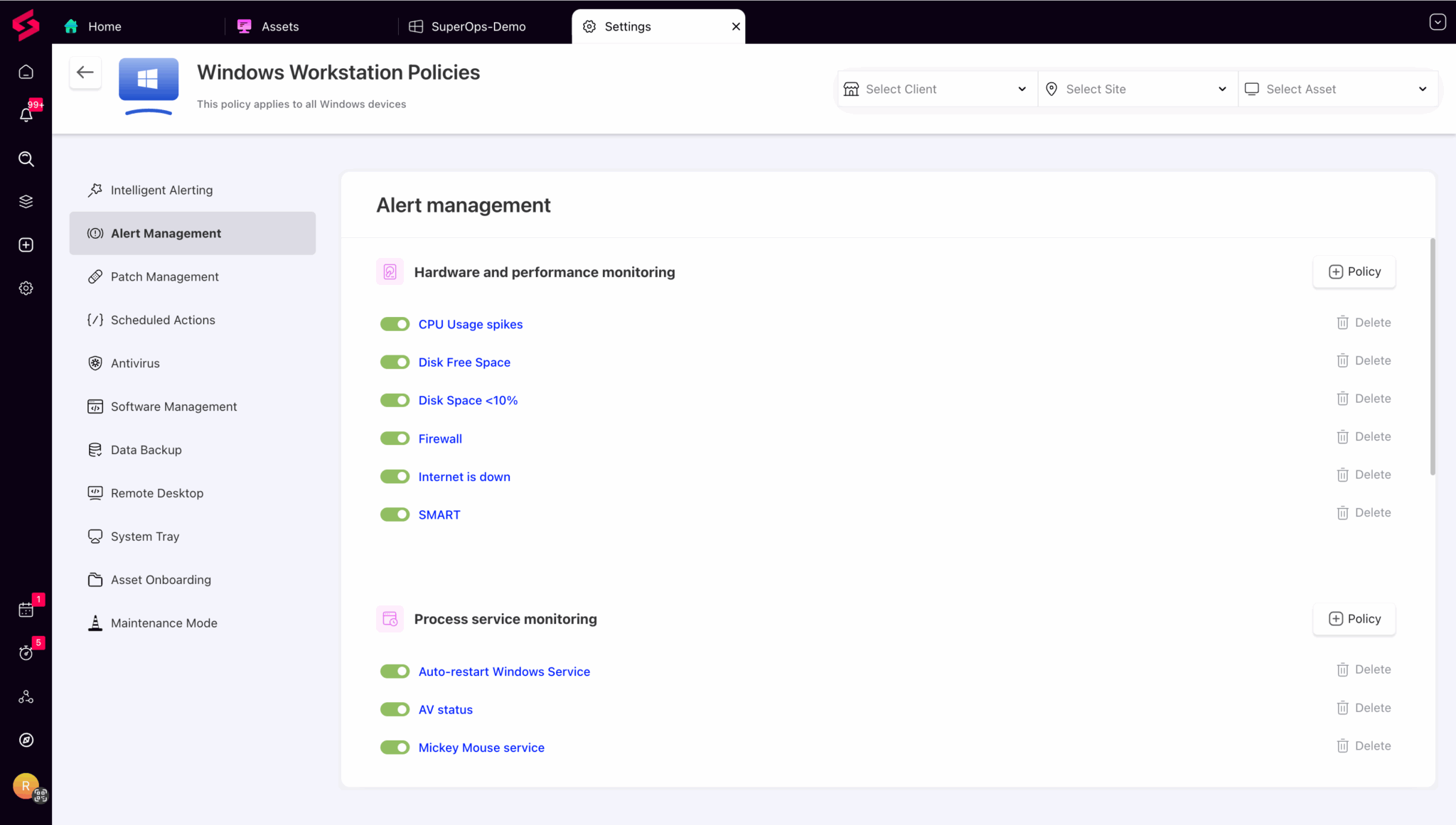Click the network nodes sidebar icon
Viewport: 1456px width, 825px height.
(x=26, y=697)
